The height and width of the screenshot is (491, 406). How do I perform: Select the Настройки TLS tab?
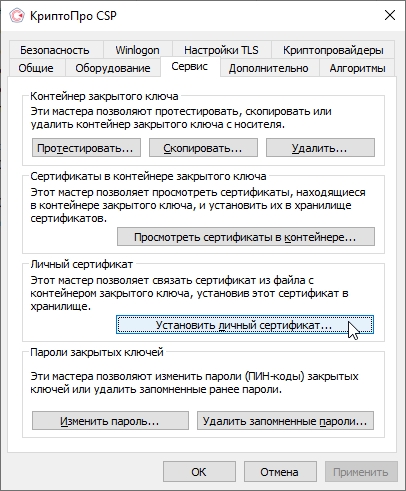[x=221, y=50]
